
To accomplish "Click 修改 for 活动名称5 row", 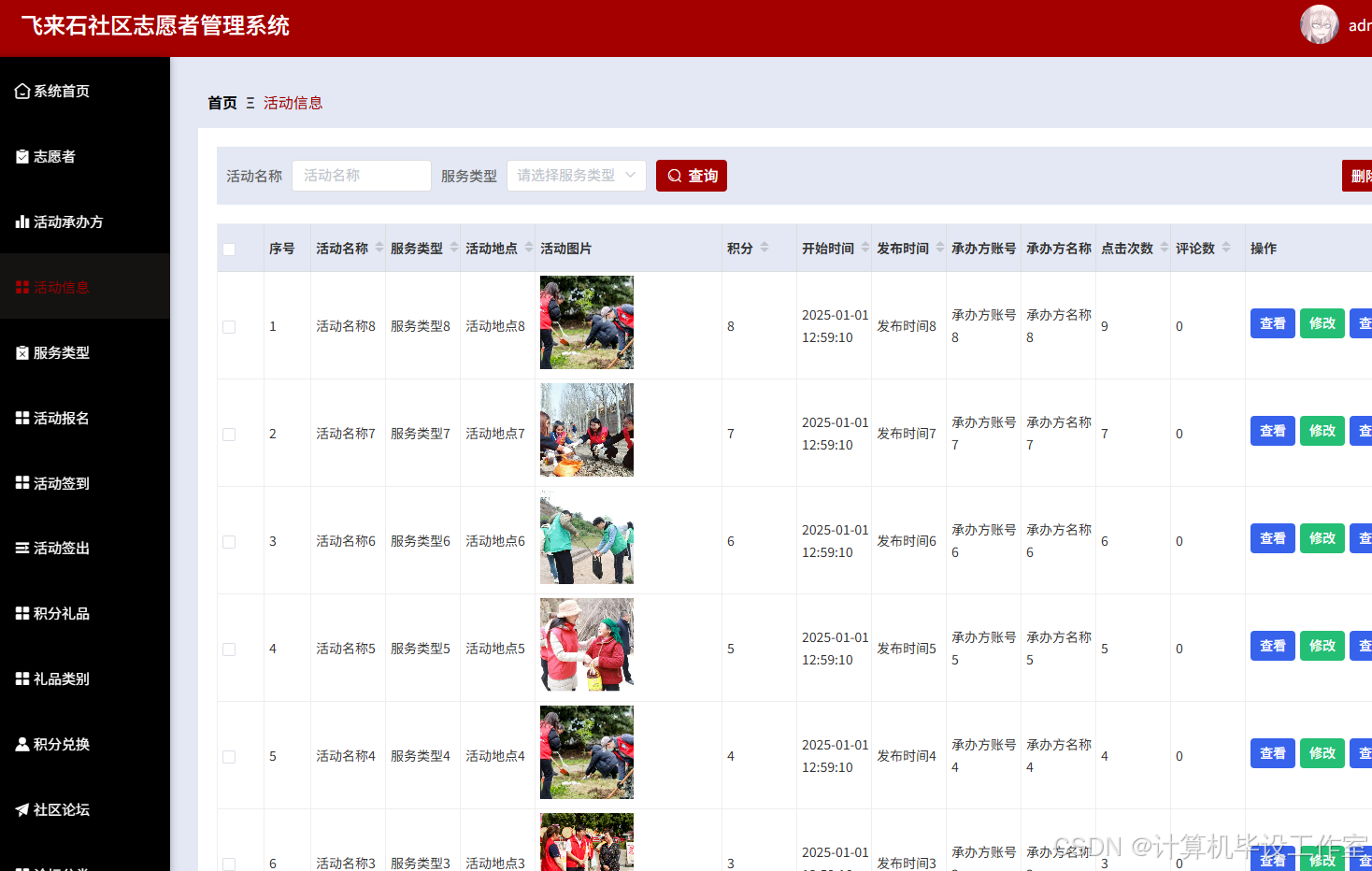I will click(1322, 646).
